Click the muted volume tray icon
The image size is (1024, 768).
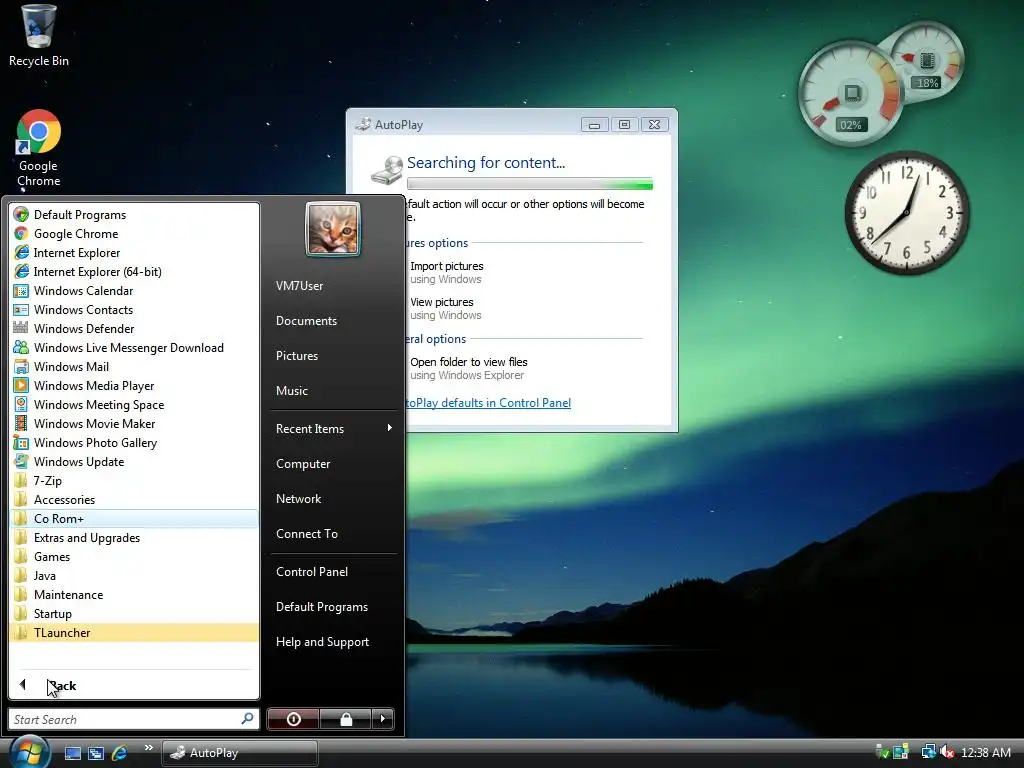[946, 752]
